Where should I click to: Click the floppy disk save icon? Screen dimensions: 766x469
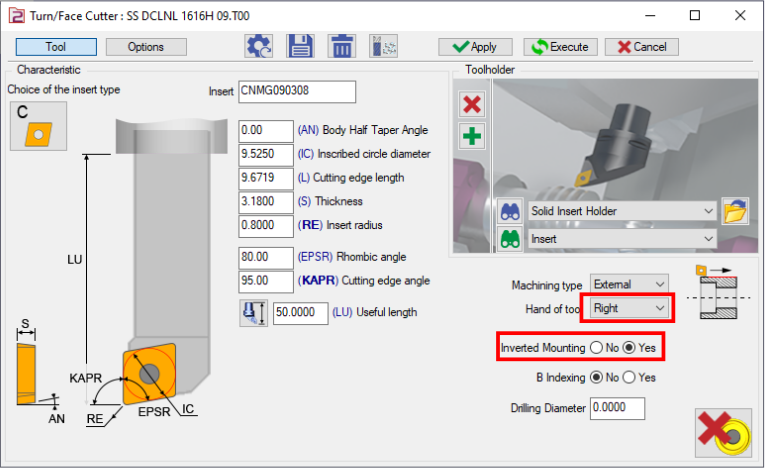pos(301,46)
